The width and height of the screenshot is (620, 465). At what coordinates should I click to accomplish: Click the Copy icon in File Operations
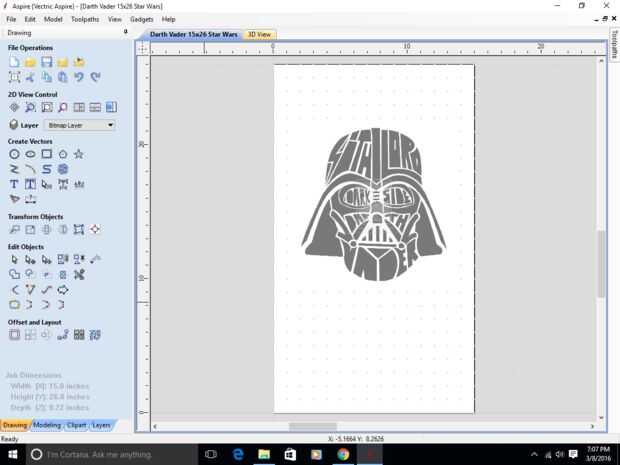coord(47,77)
